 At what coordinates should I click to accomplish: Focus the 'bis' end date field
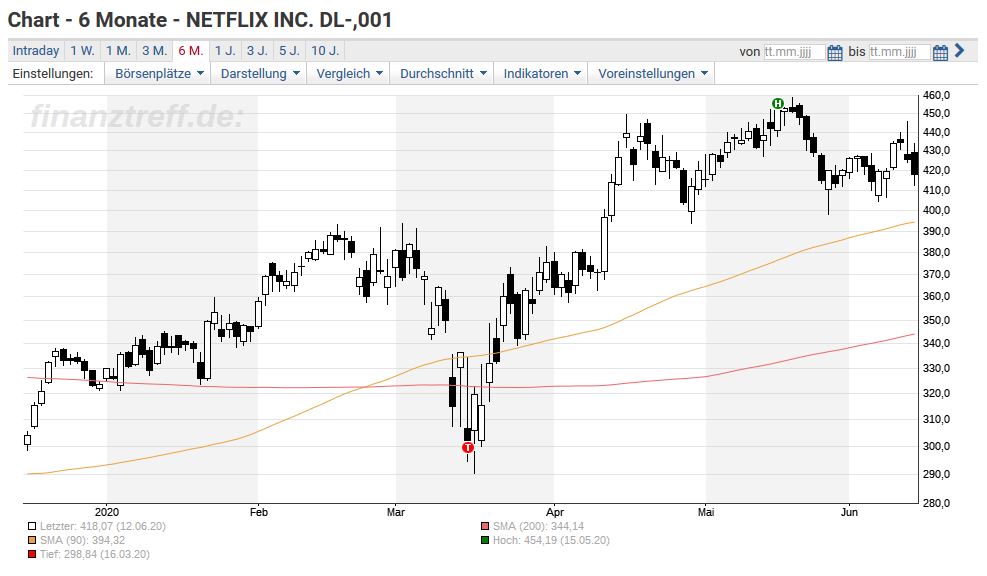click(899, 52)
